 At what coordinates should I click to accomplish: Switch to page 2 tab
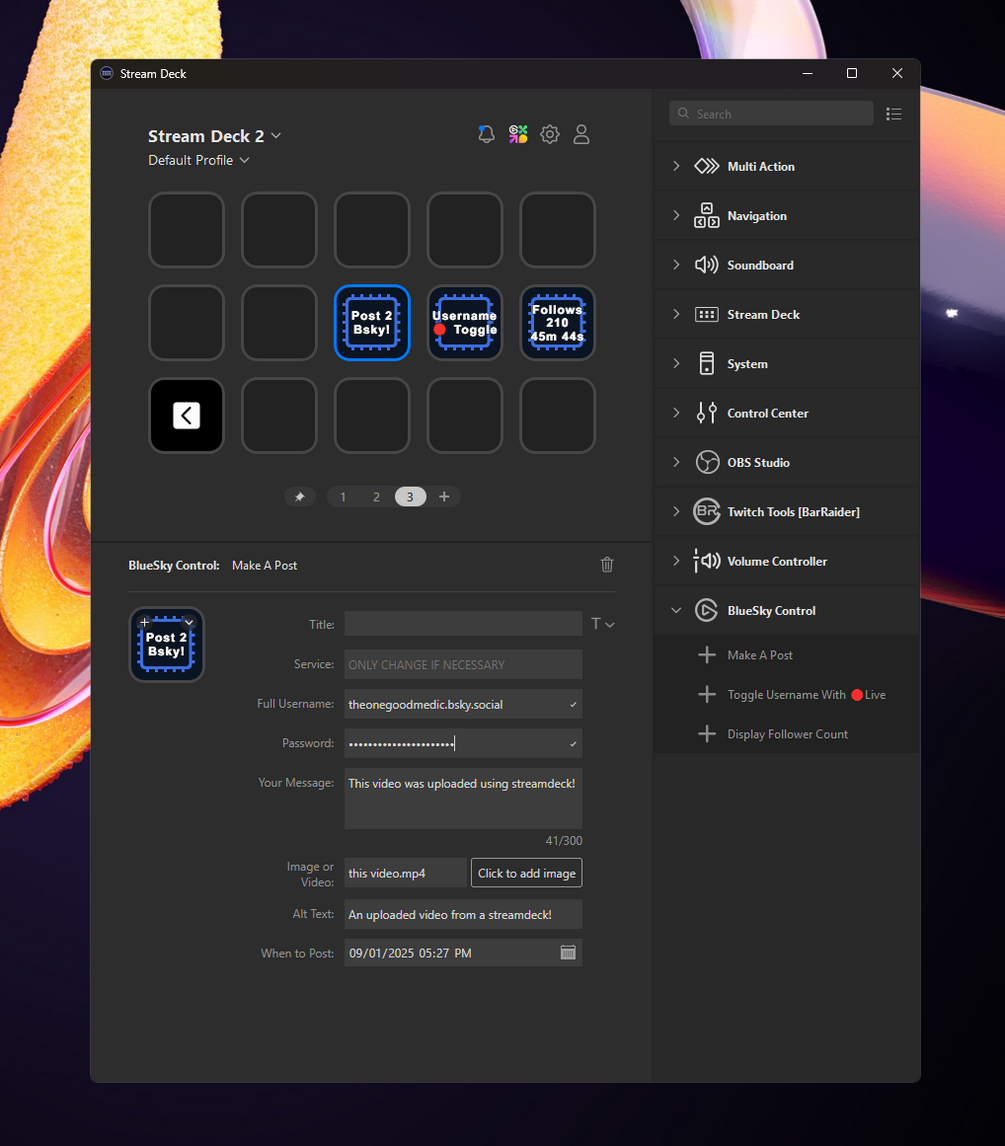(376, 497)
